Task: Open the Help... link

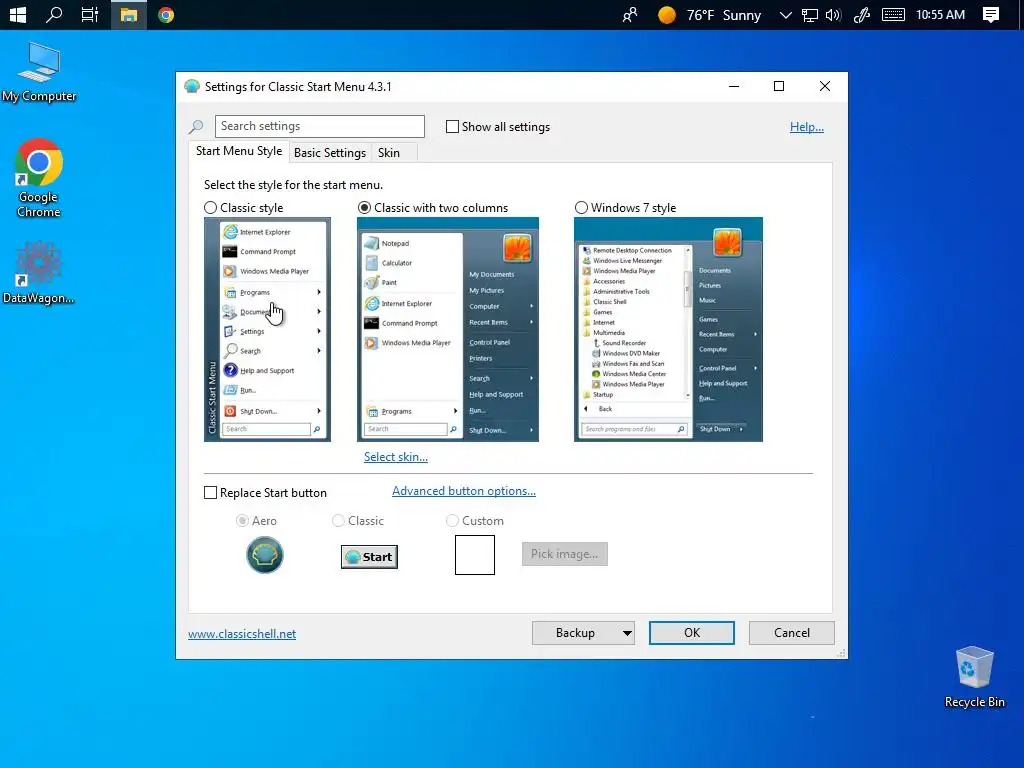Action: (x=807, y=127)
